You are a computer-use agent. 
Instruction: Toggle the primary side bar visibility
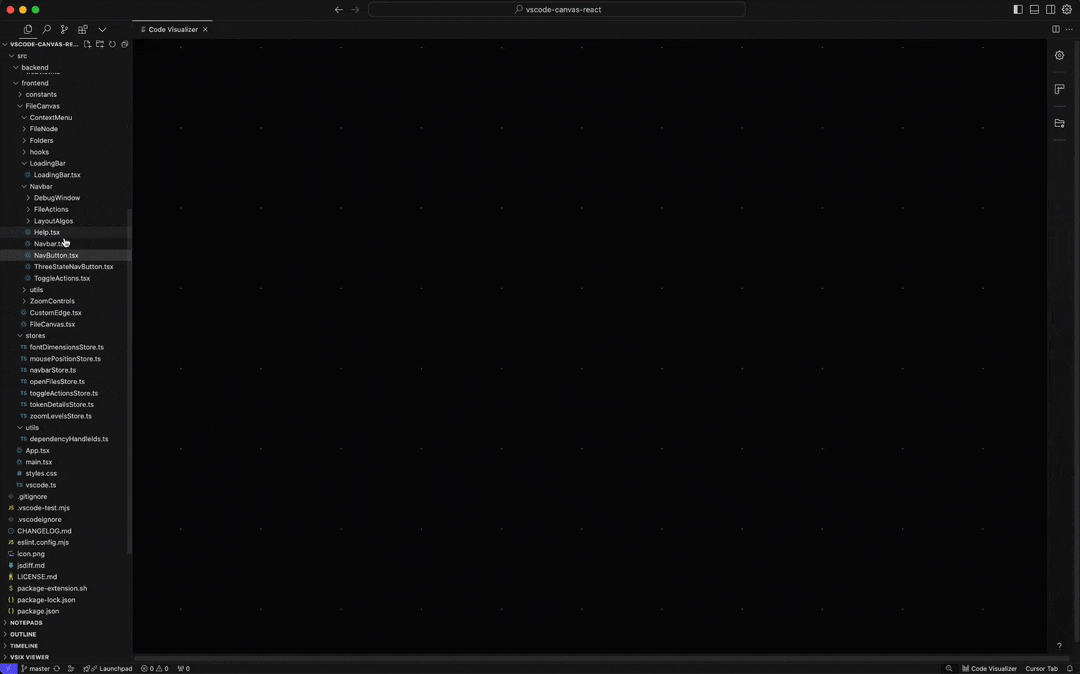(1018, 10)
